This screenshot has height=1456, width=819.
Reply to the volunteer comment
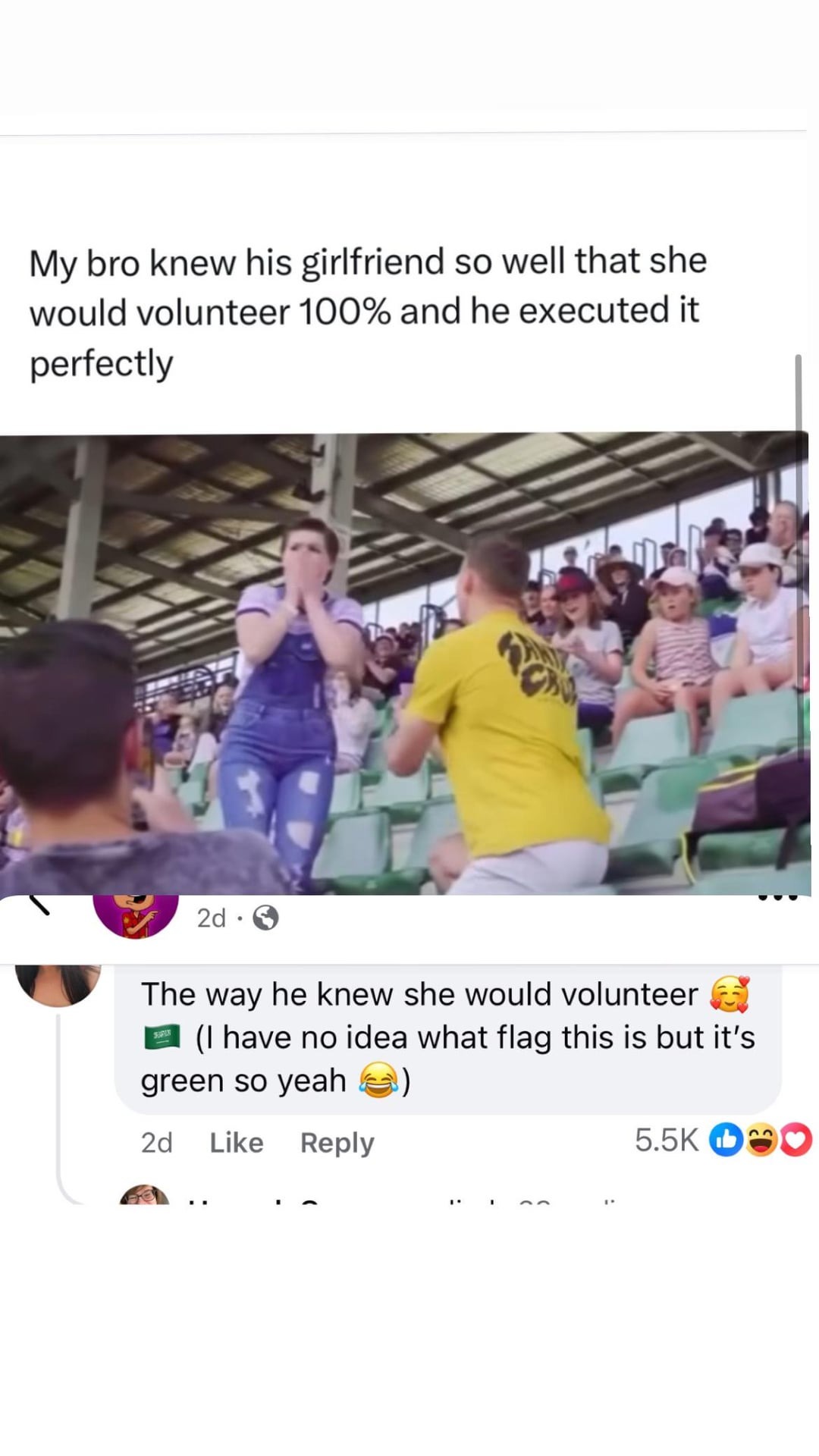337,1143
